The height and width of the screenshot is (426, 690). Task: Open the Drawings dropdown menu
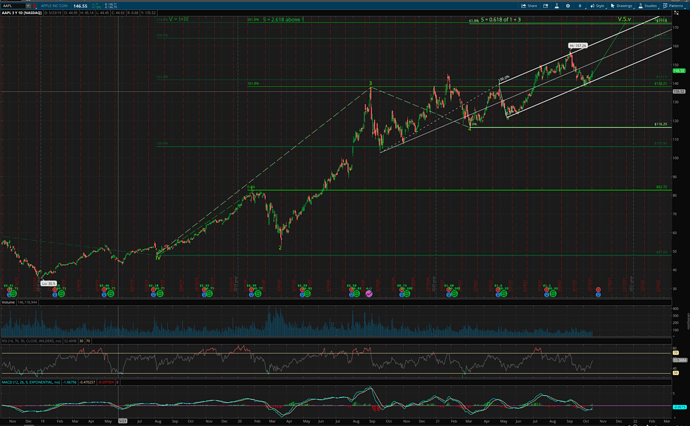[x=622, y=6]
